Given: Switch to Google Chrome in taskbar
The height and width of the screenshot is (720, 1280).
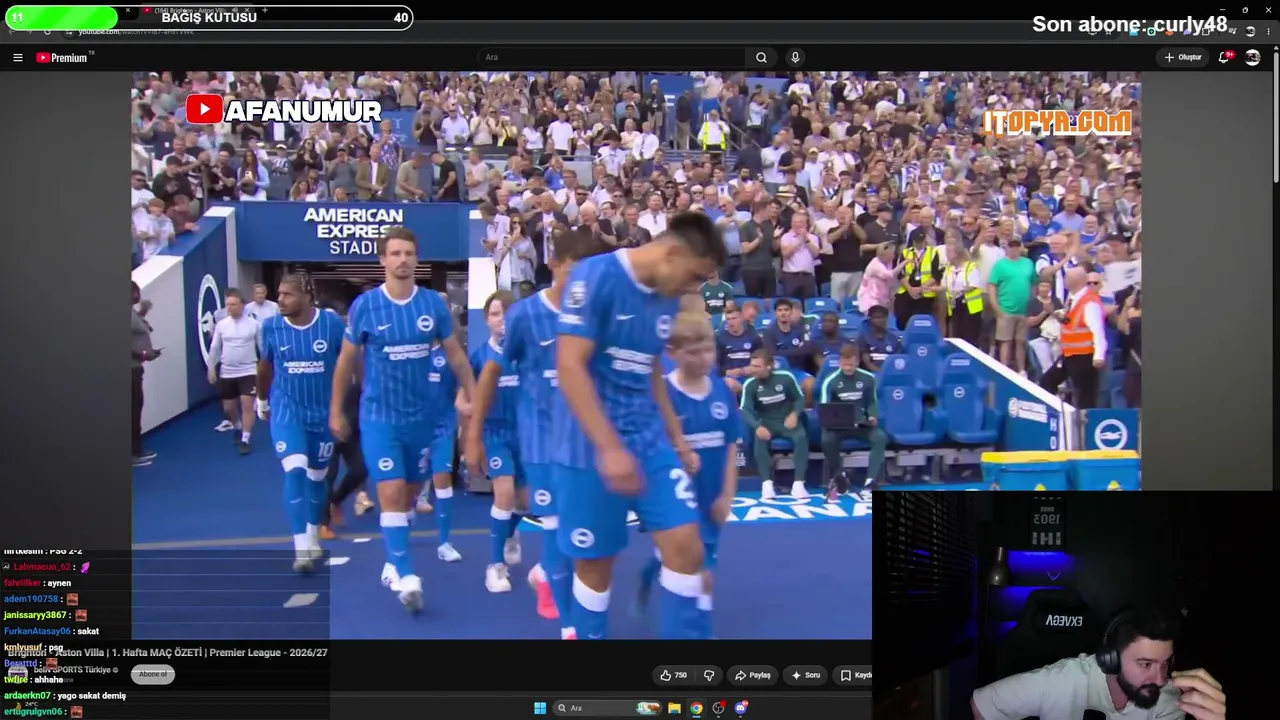Looking at the screenshot, I should [696, 708].
